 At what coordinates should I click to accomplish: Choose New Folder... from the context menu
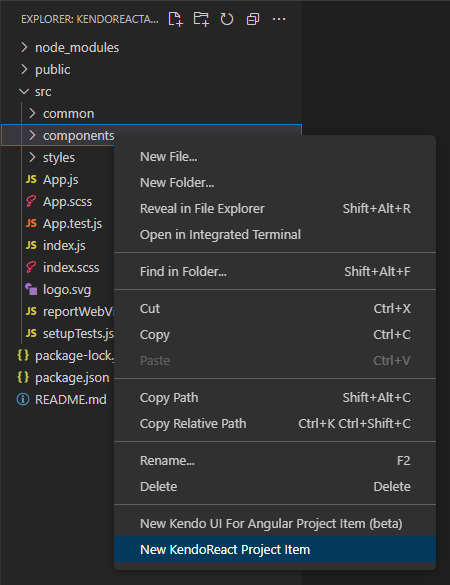275,182
